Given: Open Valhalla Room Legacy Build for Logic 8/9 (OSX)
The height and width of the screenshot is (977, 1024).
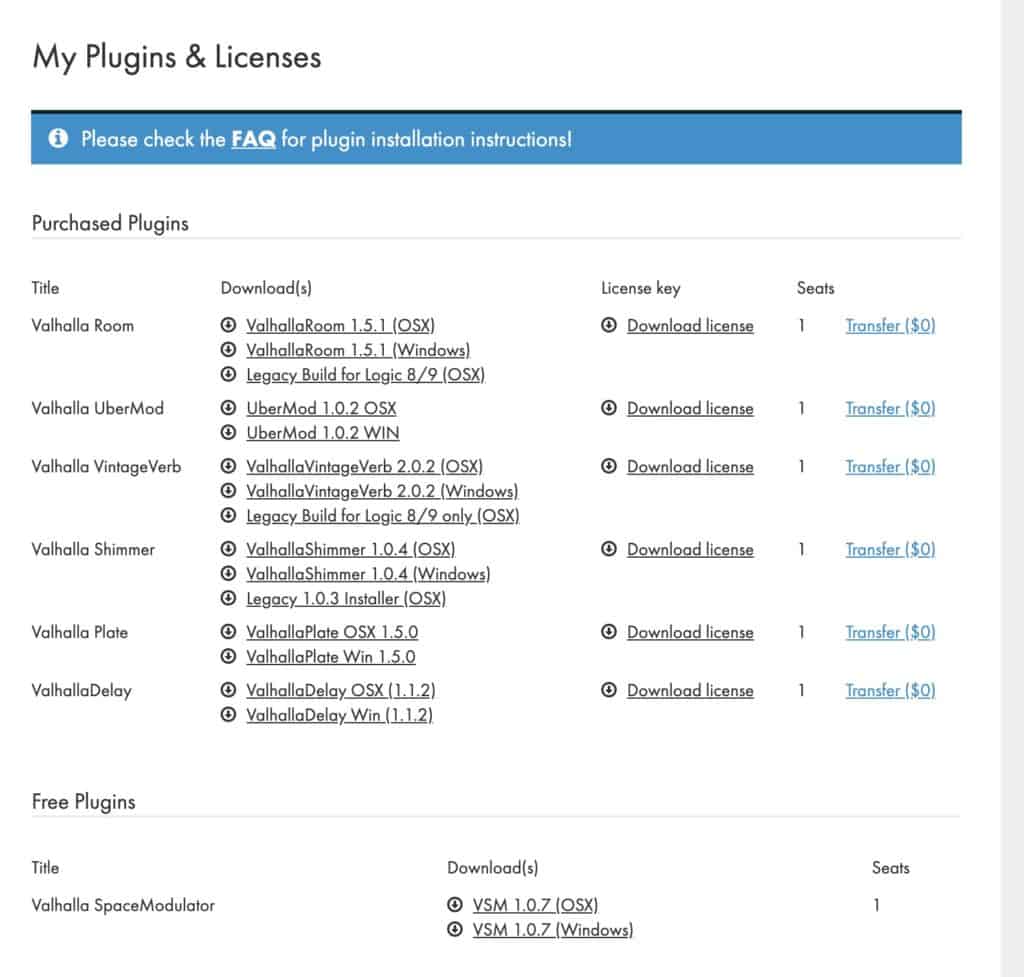Looking at the screenshot, I should pos(366,375).
